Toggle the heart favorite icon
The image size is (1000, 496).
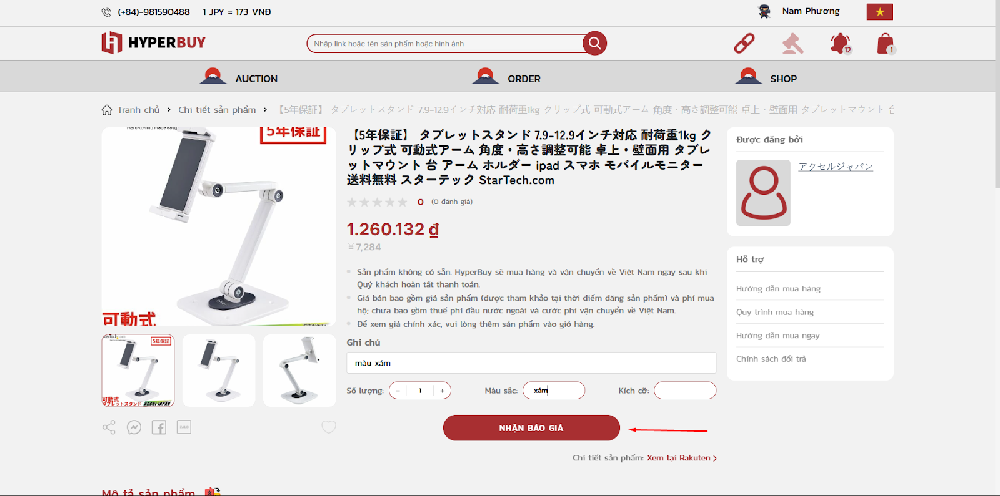click(x=328, y=427)
